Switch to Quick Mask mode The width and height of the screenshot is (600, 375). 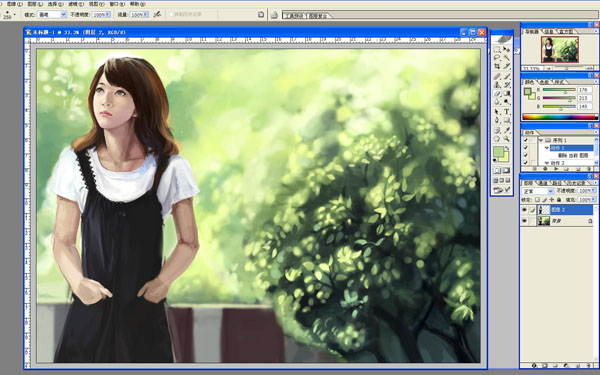coord(506,170)
